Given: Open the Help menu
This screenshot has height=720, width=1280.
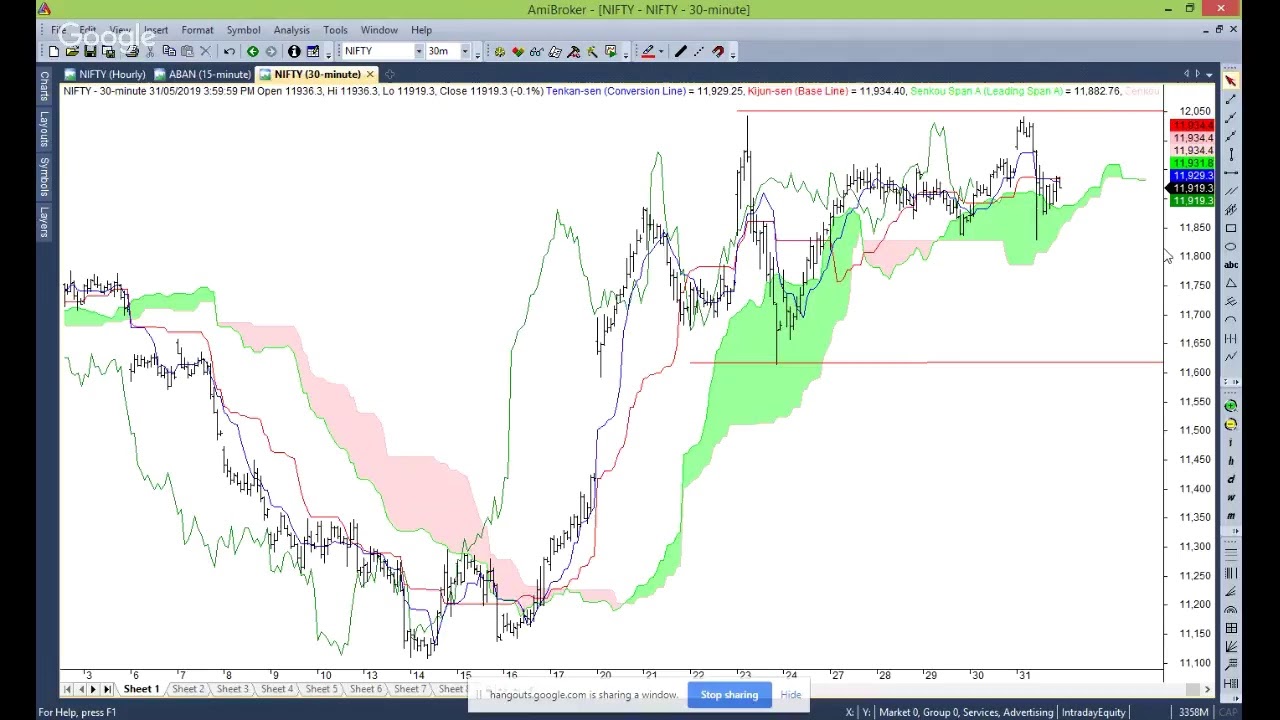Looking at the screenshot, I should point(421,30).
